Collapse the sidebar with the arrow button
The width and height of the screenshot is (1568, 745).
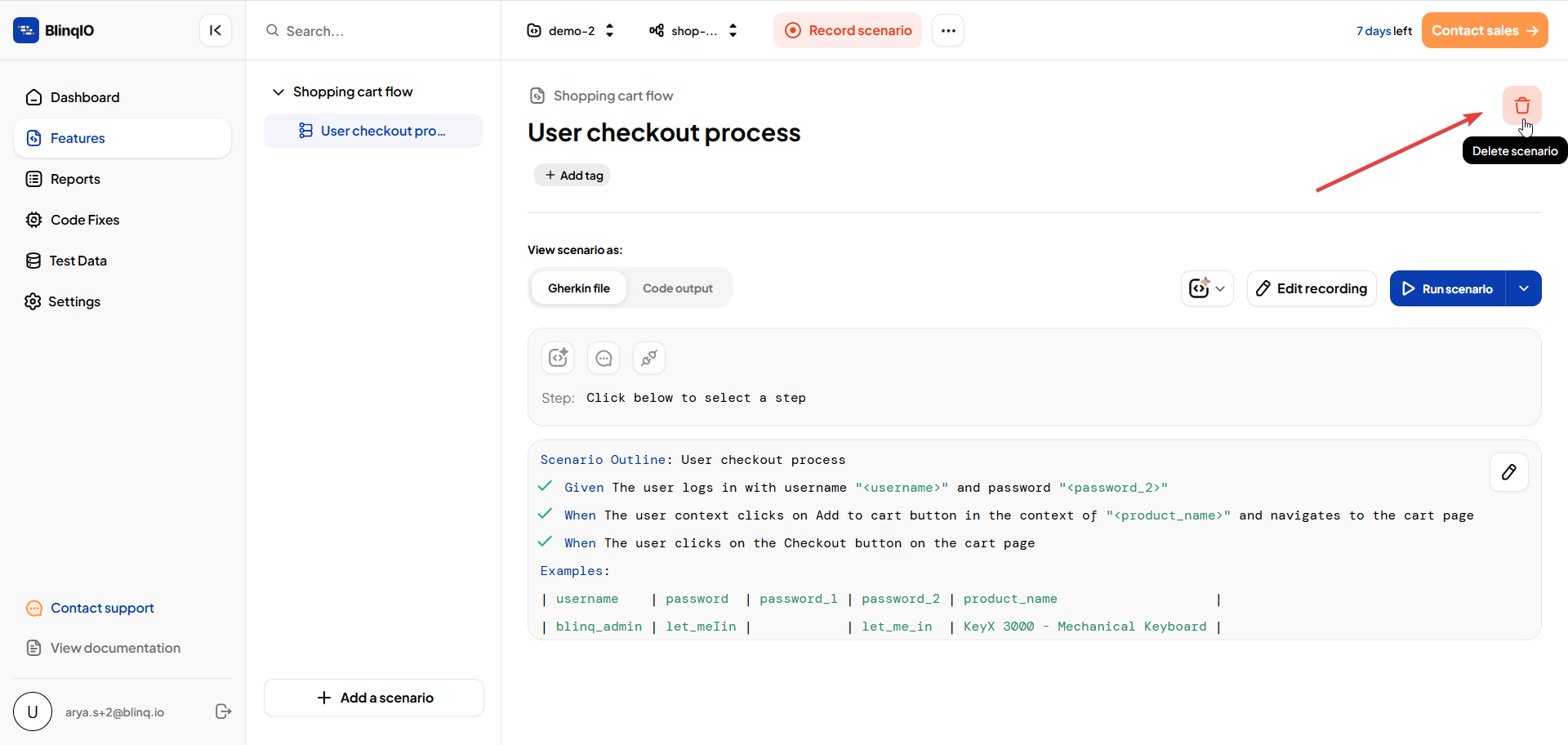[216, 30]
